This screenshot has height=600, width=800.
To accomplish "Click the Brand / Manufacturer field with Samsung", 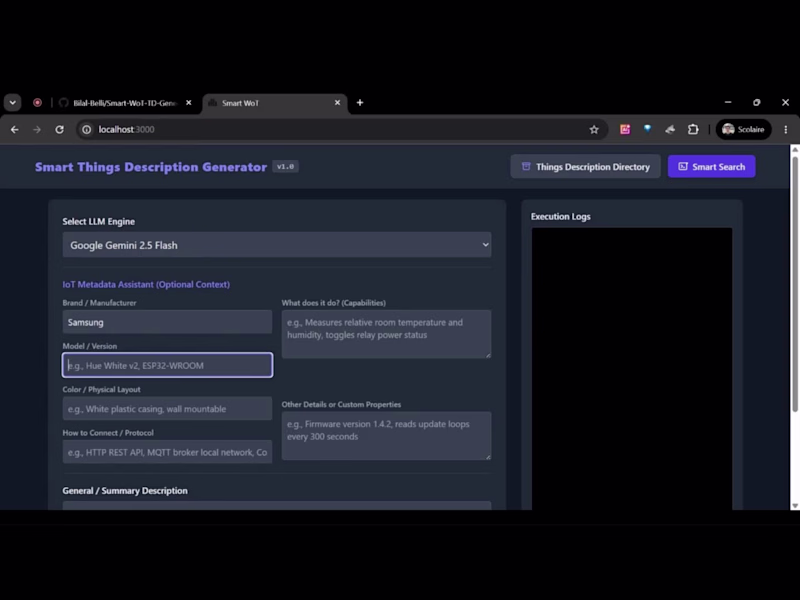I will [x=167, y=322].
